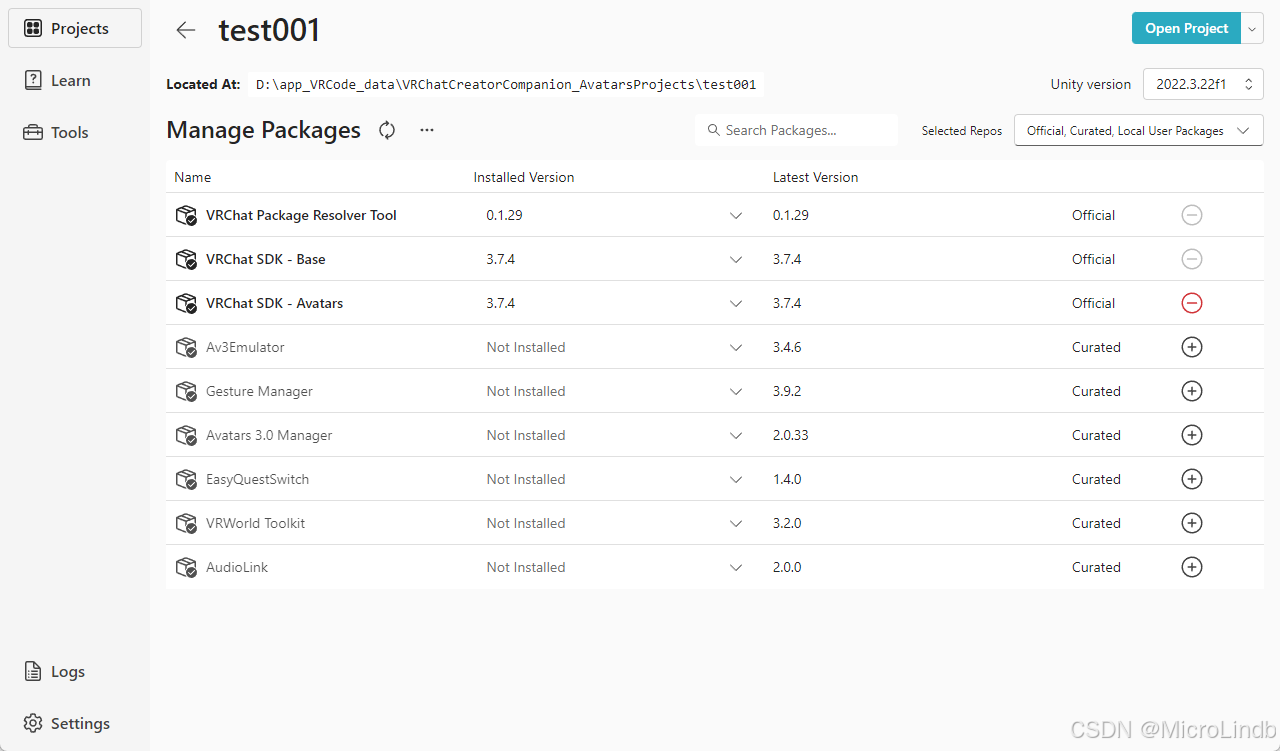Viewport: 1280px width, 751px height.
Task: Click the Av3Emulator package icon
Action: click(x=186, y=347)
